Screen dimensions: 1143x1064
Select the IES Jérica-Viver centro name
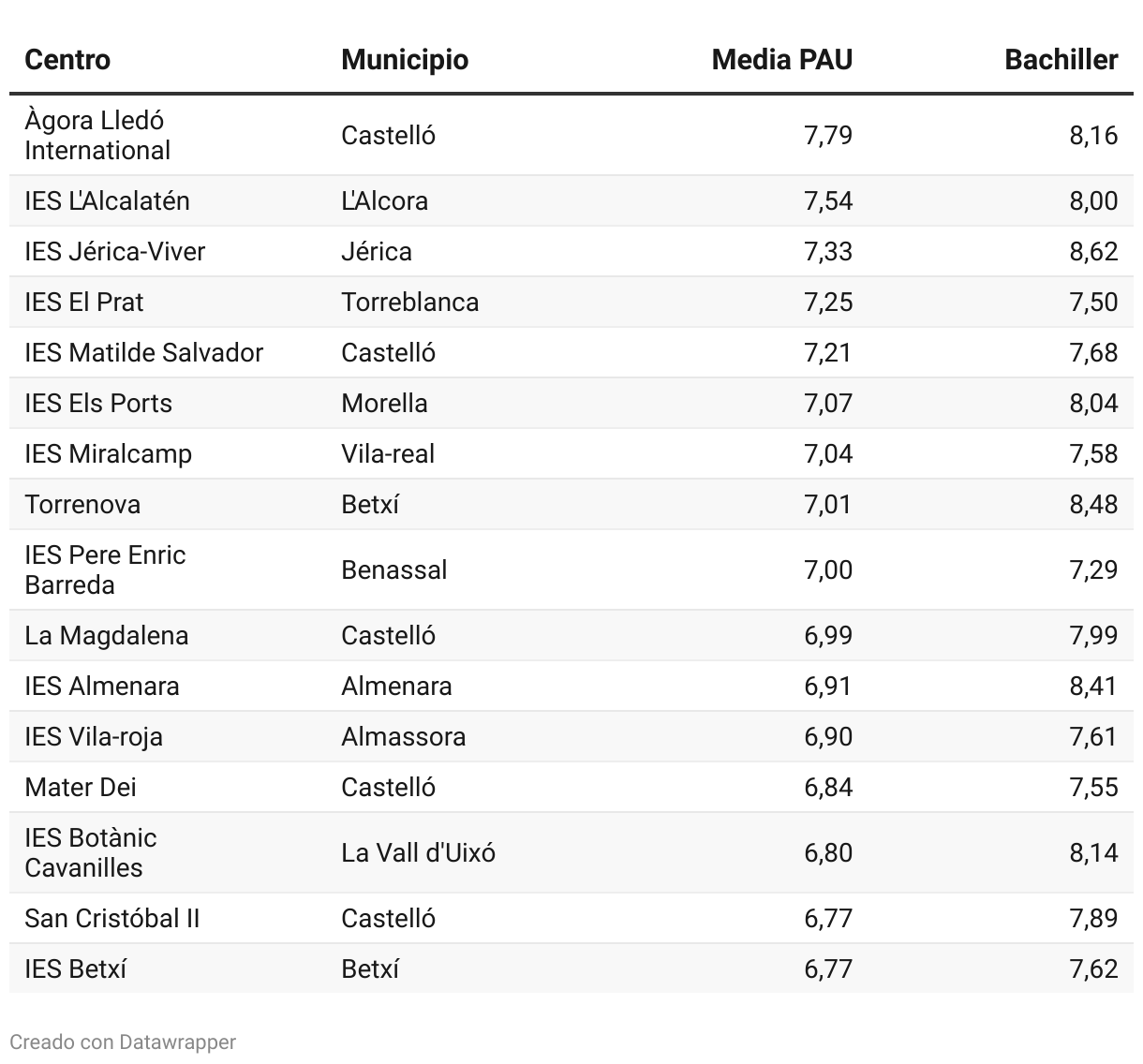(114, 251)
